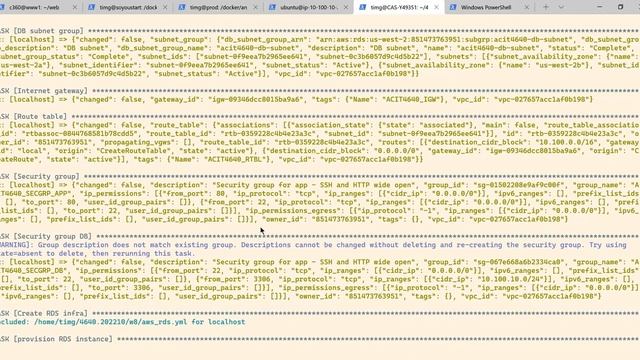640x360 pixels.
Task: Click the shell icon on timg@soyoustart tab
Action: [91, 7]
